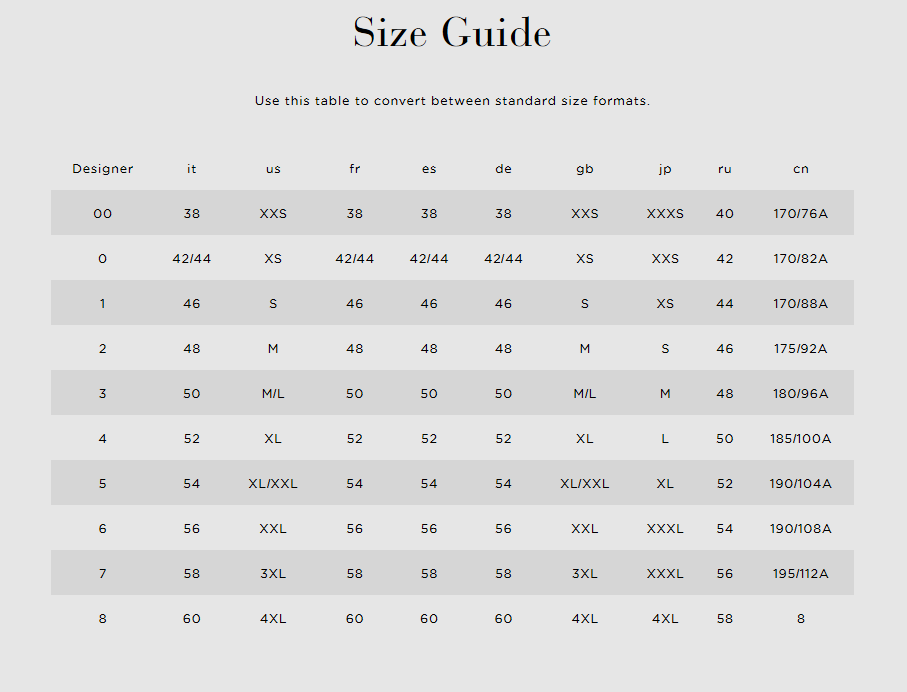Select the 4XL cell in jp column
This screenshot has width=907, height=692.
click(665, 619)
